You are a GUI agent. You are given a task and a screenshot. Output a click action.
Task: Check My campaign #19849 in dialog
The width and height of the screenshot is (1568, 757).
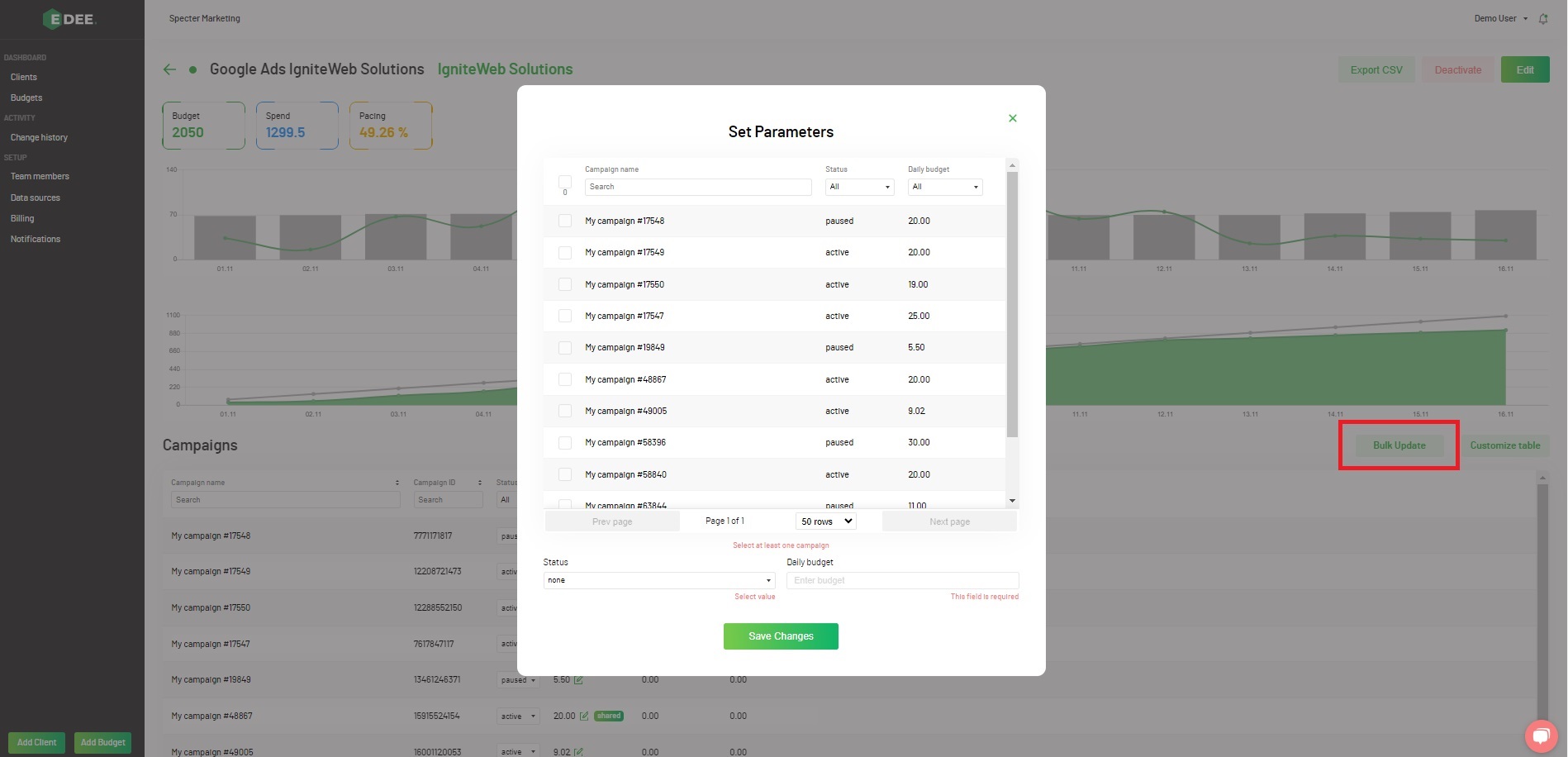click(x=565, y=348)
